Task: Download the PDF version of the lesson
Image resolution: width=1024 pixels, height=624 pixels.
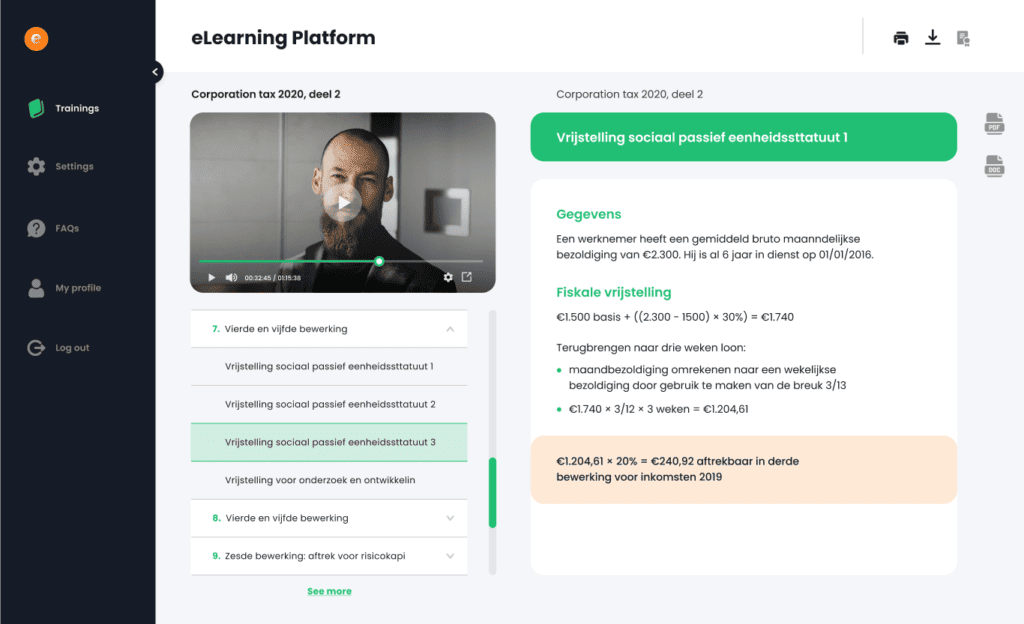Action: (x=994, y=122)
